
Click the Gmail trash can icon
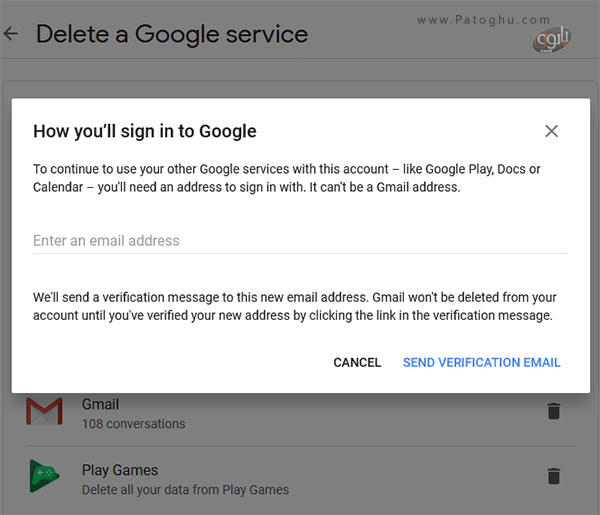pos(554,411)
